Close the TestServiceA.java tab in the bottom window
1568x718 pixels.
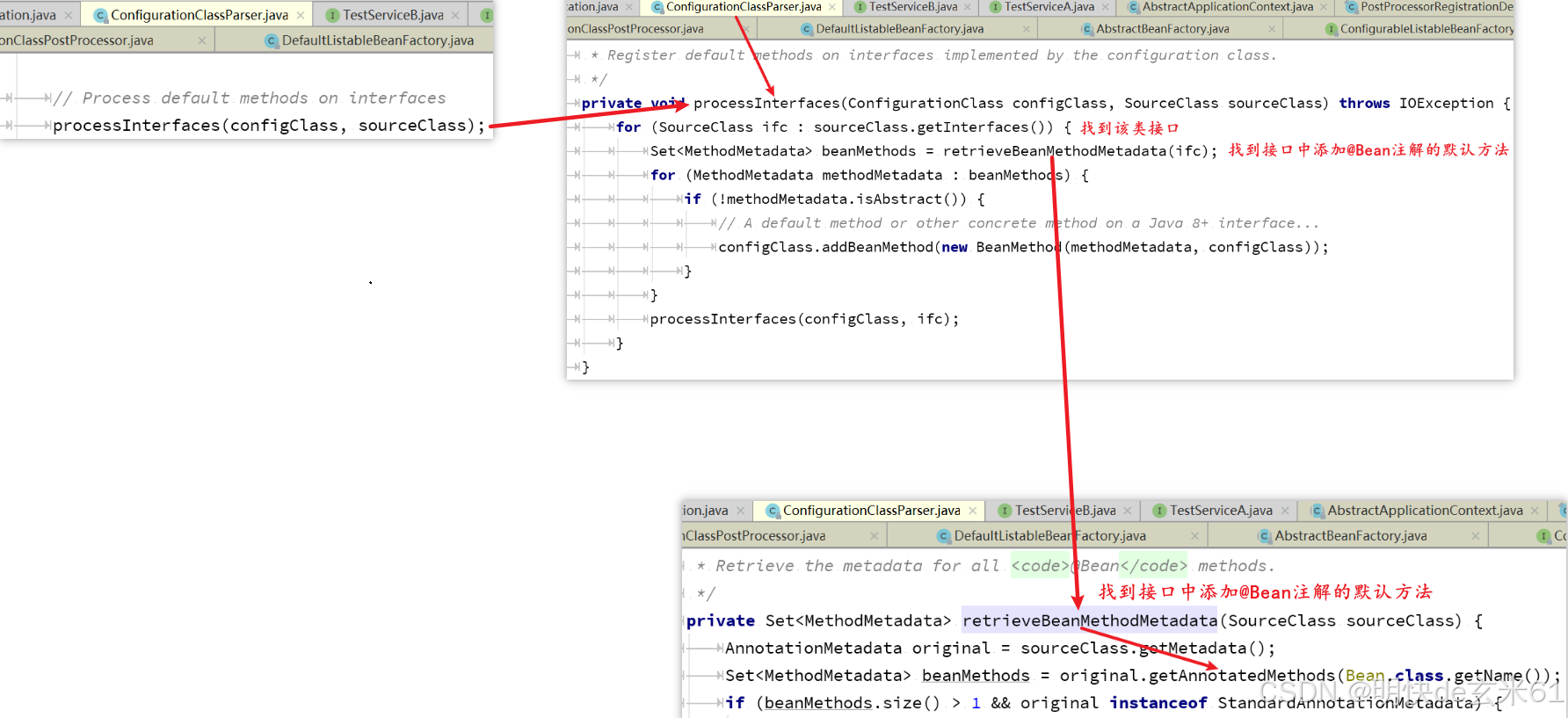(x=1285, y=511)
